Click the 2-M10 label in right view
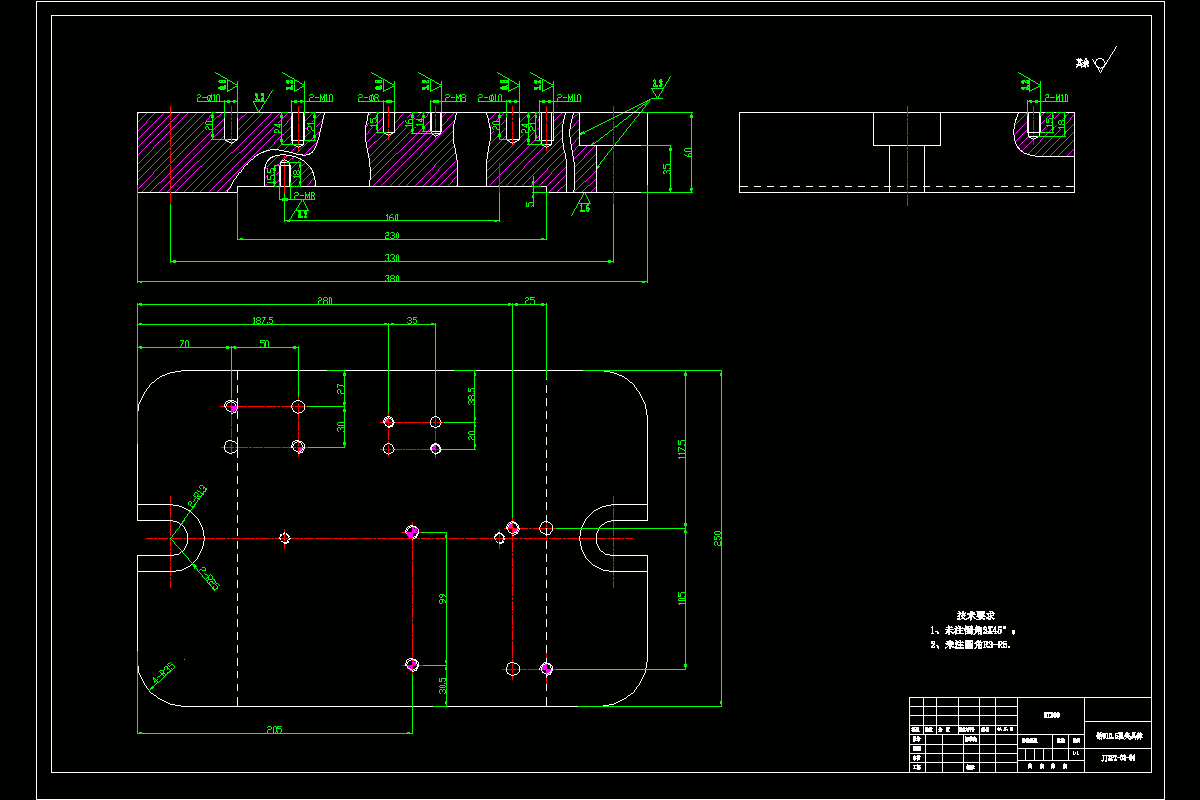 pyautogui.click(x=1055, y=98)
